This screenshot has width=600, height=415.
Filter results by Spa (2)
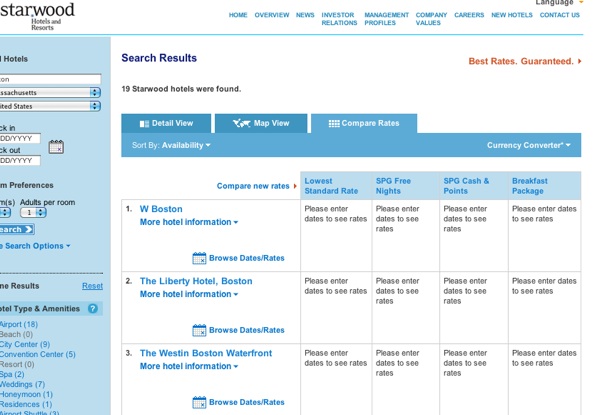click(12, 374)
